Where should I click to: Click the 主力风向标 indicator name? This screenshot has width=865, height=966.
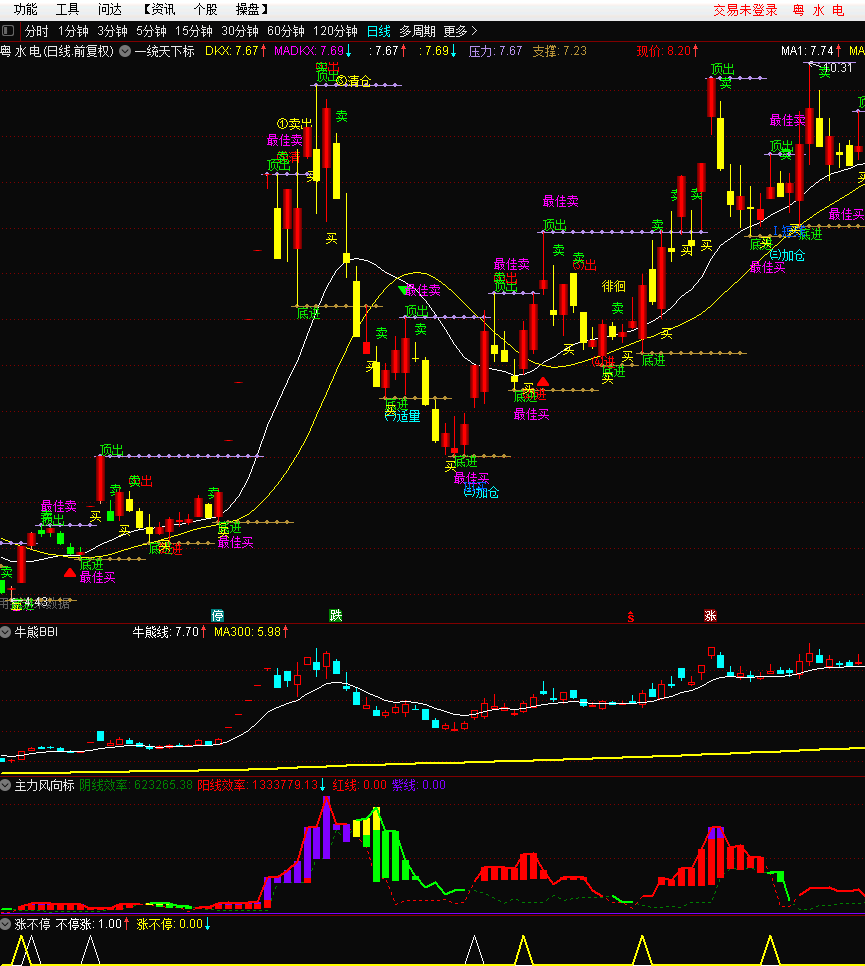coord(44,785)
